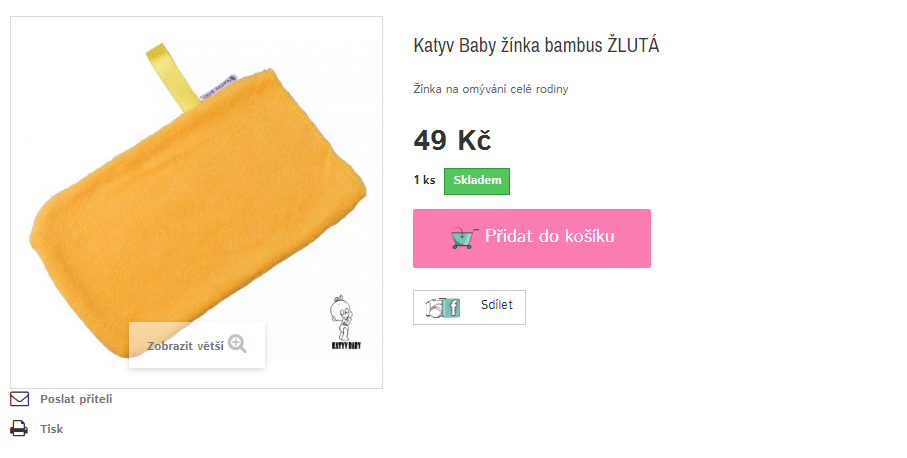The image size is (907, 458).
Task: Click the 1 ks quantity label
Action: pyautogui.click(x=424, y=180)
